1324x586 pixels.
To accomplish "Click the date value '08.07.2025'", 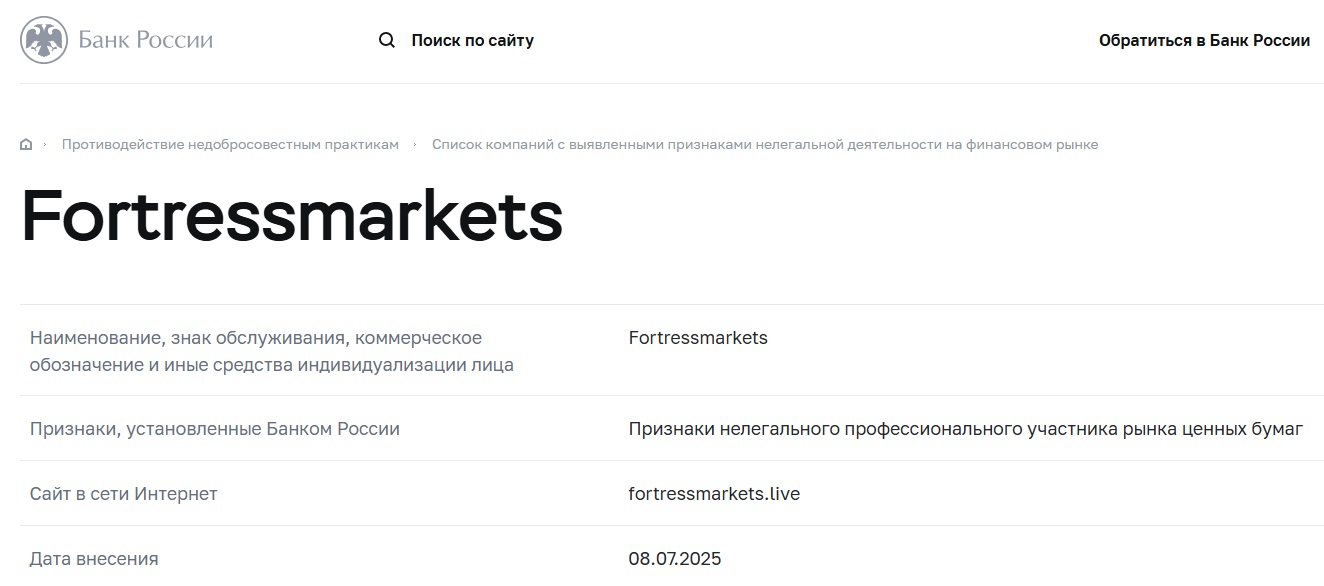I will tap(675, 559).
